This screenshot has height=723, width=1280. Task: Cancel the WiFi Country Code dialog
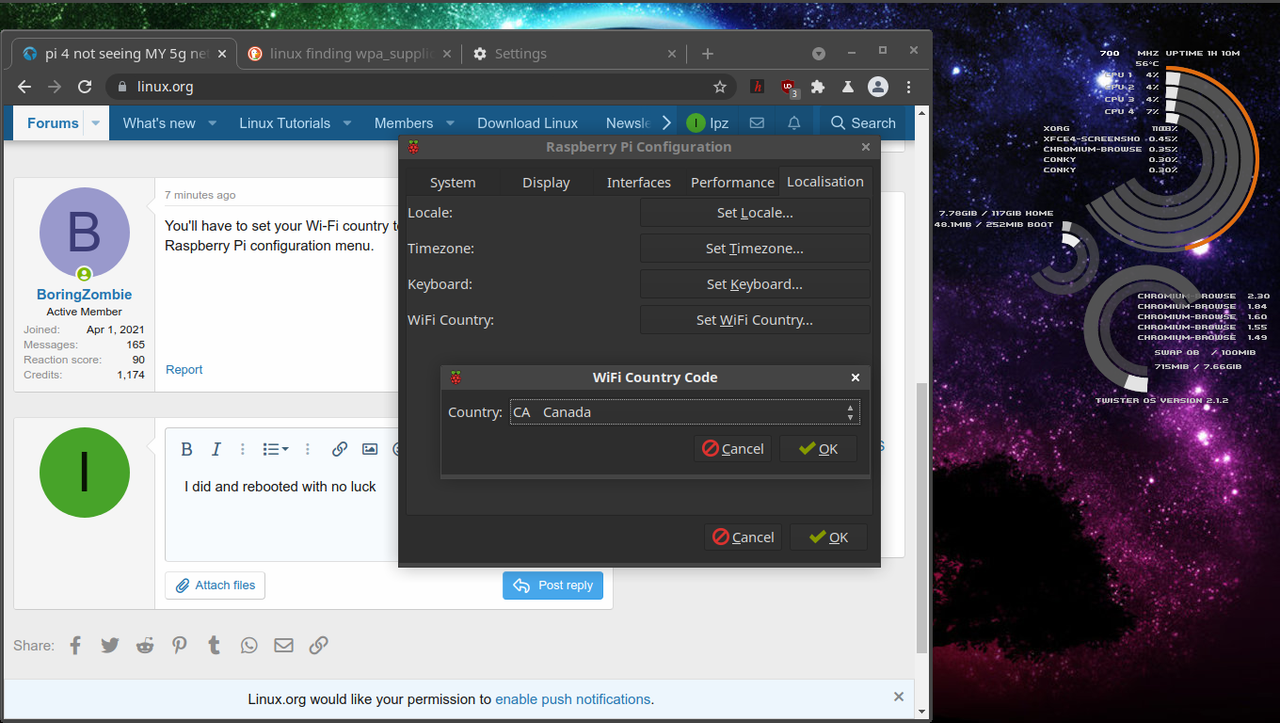(733, 449)
